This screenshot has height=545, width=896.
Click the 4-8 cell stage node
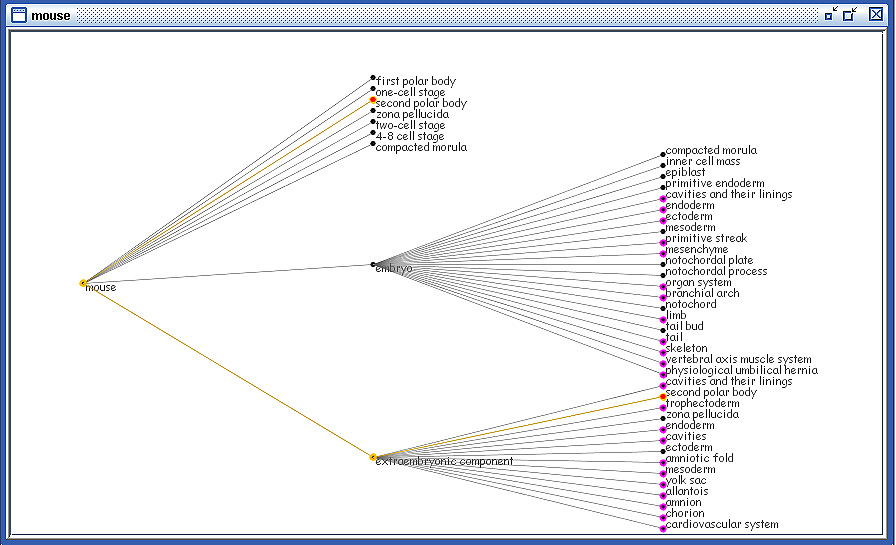373,133
